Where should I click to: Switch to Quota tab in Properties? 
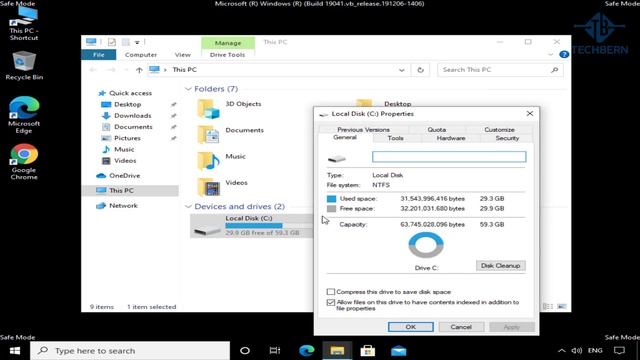(437, 129)
